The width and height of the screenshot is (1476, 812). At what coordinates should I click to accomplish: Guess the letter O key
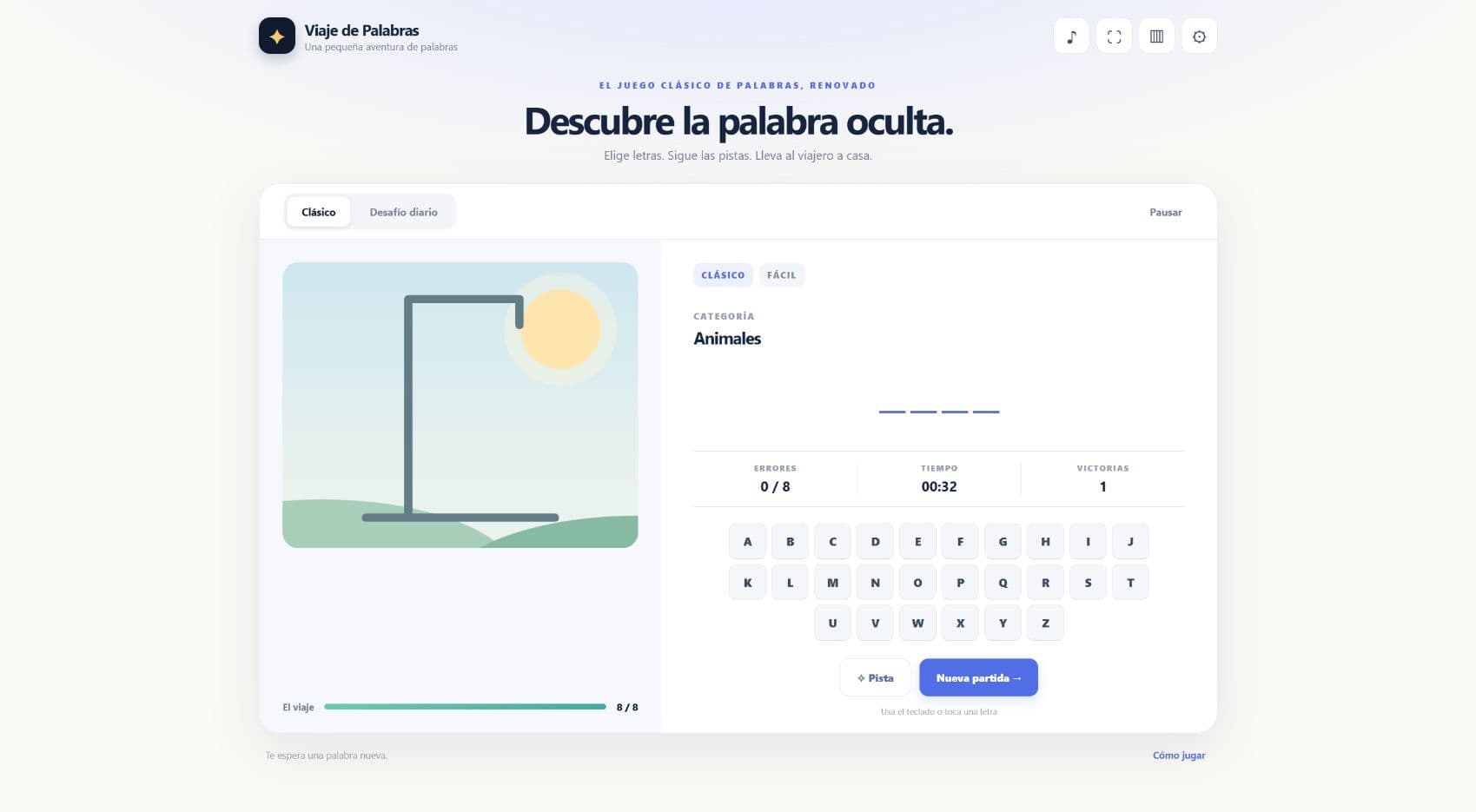(x=917, y=582)
